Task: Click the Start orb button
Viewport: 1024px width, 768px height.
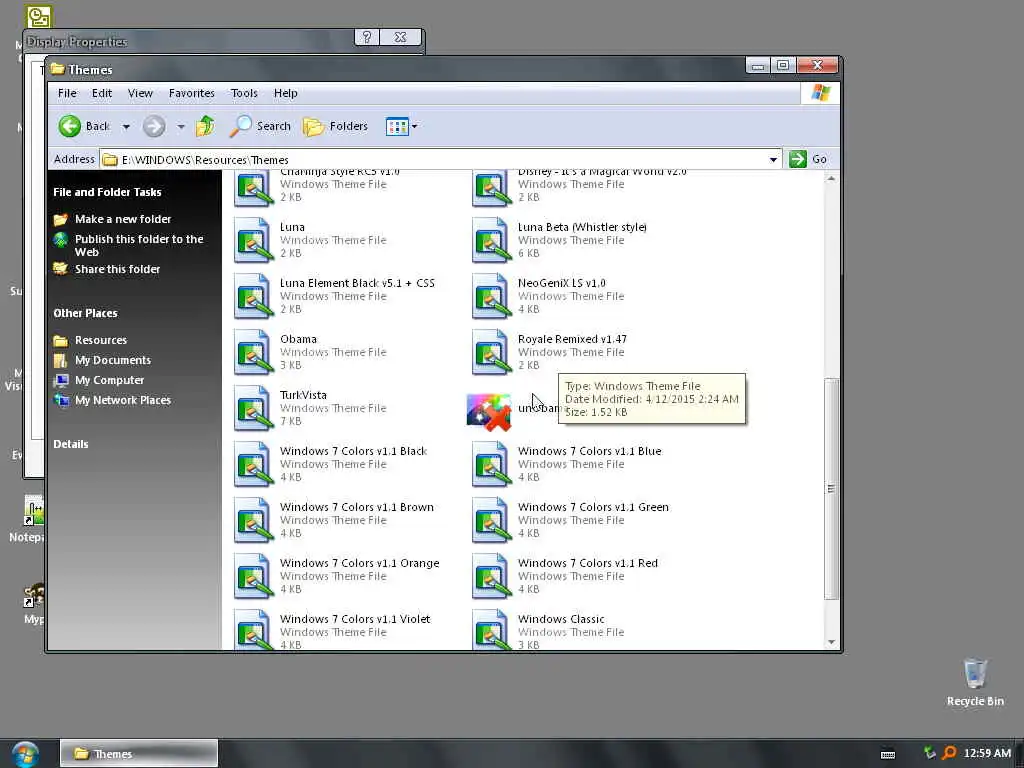Action: pos(25,754)
